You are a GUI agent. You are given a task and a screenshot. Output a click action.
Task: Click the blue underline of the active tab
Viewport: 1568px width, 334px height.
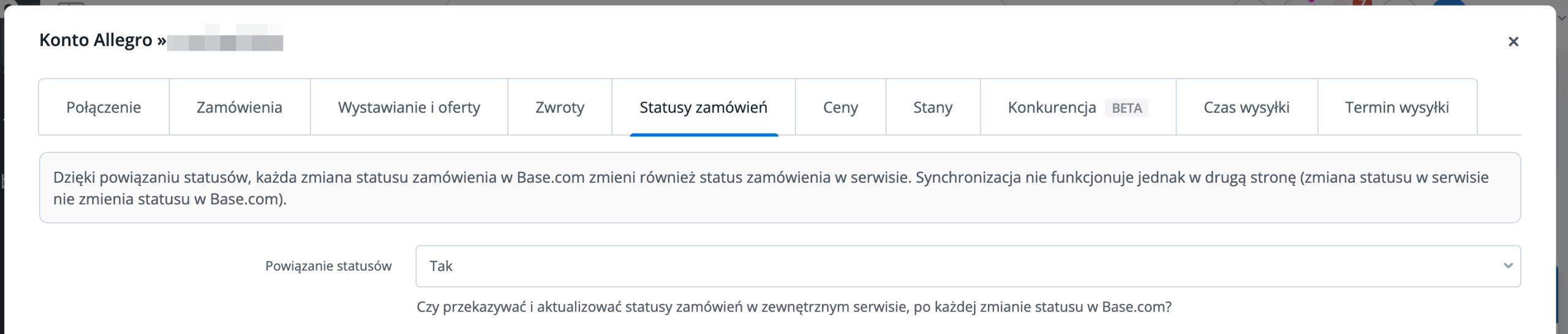point(704,135)
